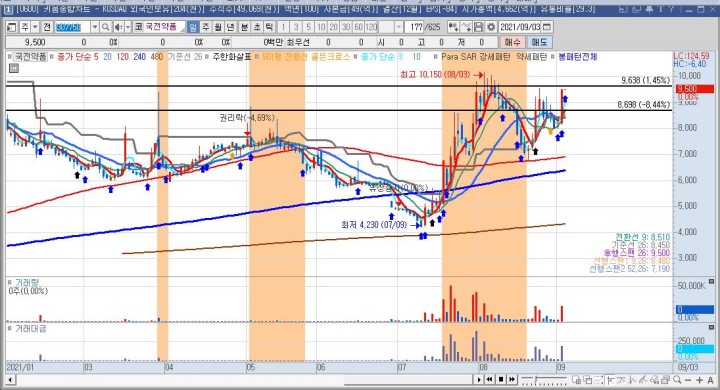Click the 권리락 event marker label
The image size is (720, 390).
tap(247, 118)
